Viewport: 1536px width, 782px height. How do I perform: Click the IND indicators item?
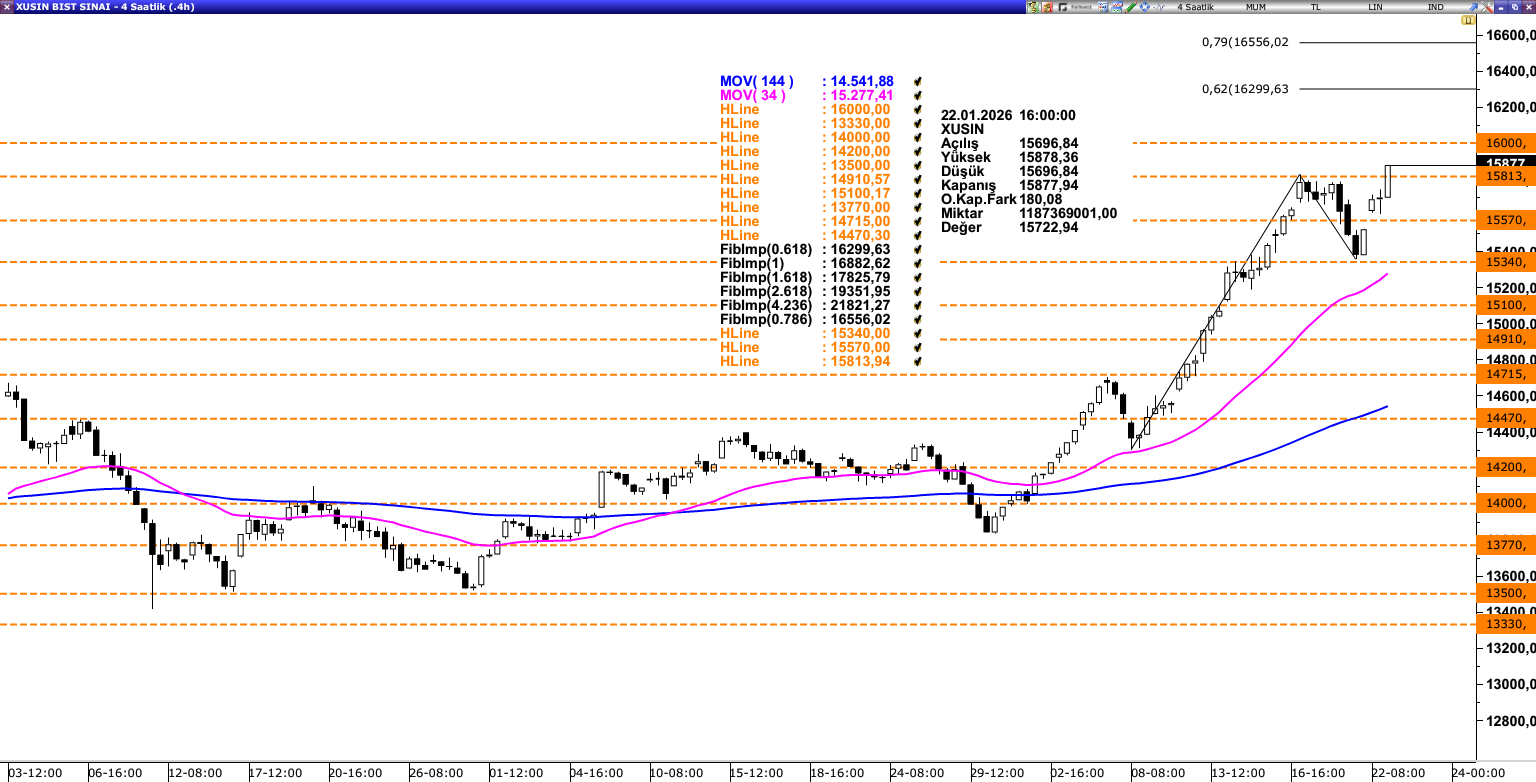1435,7
